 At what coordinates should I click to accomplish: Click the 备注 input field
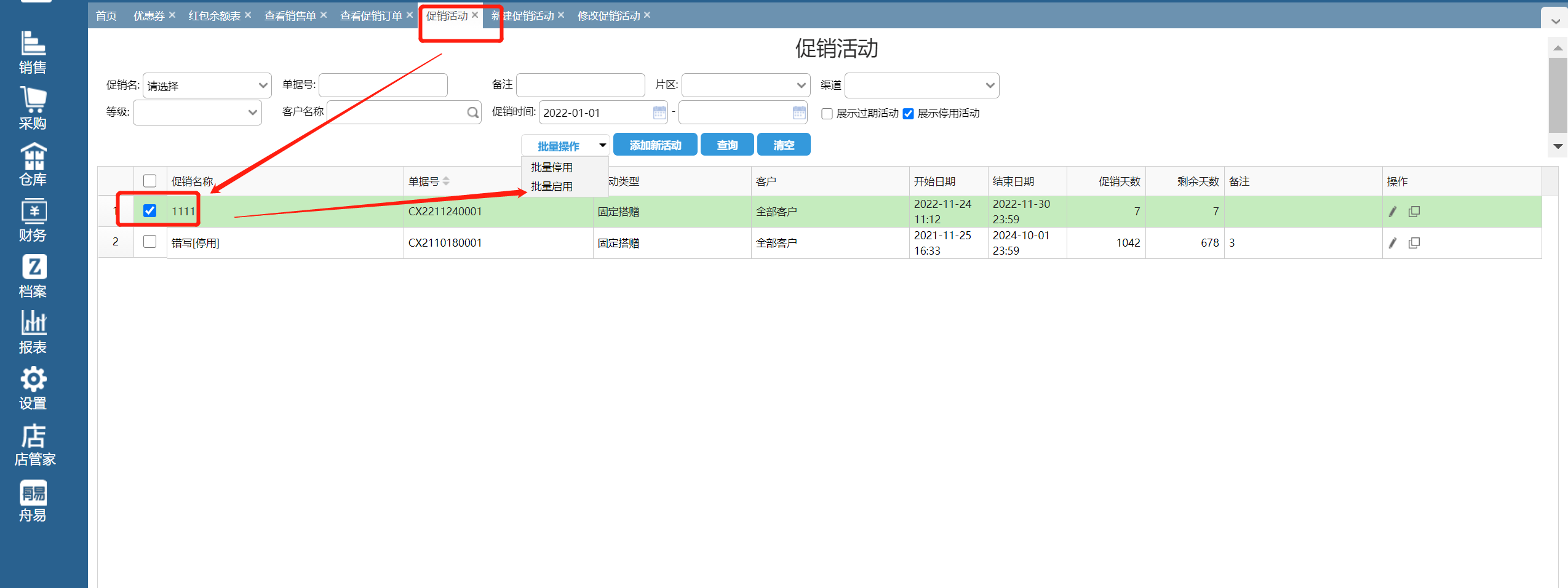click(x=581, y=85)
